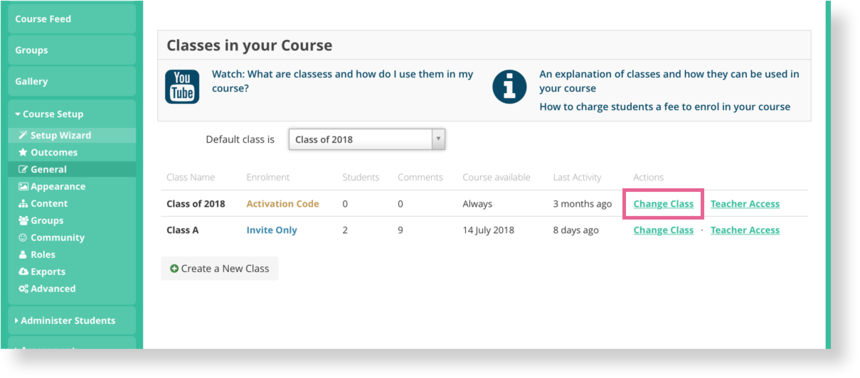The height and width of the screenshot is (378, 860).
Task: Click the Content sitemap icon
Action: point(23,204)
